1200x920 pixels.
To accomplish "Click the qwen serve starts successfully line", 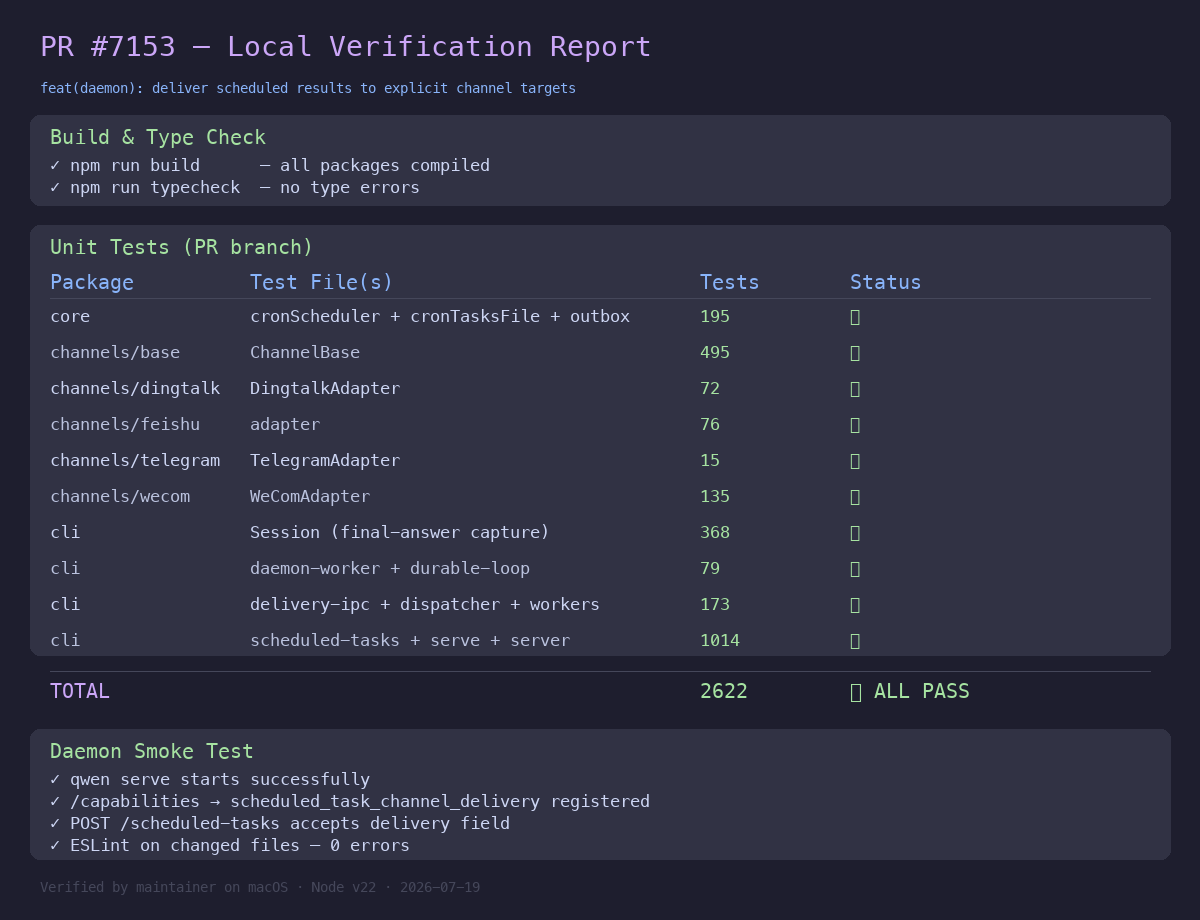I will click(210, 779).
